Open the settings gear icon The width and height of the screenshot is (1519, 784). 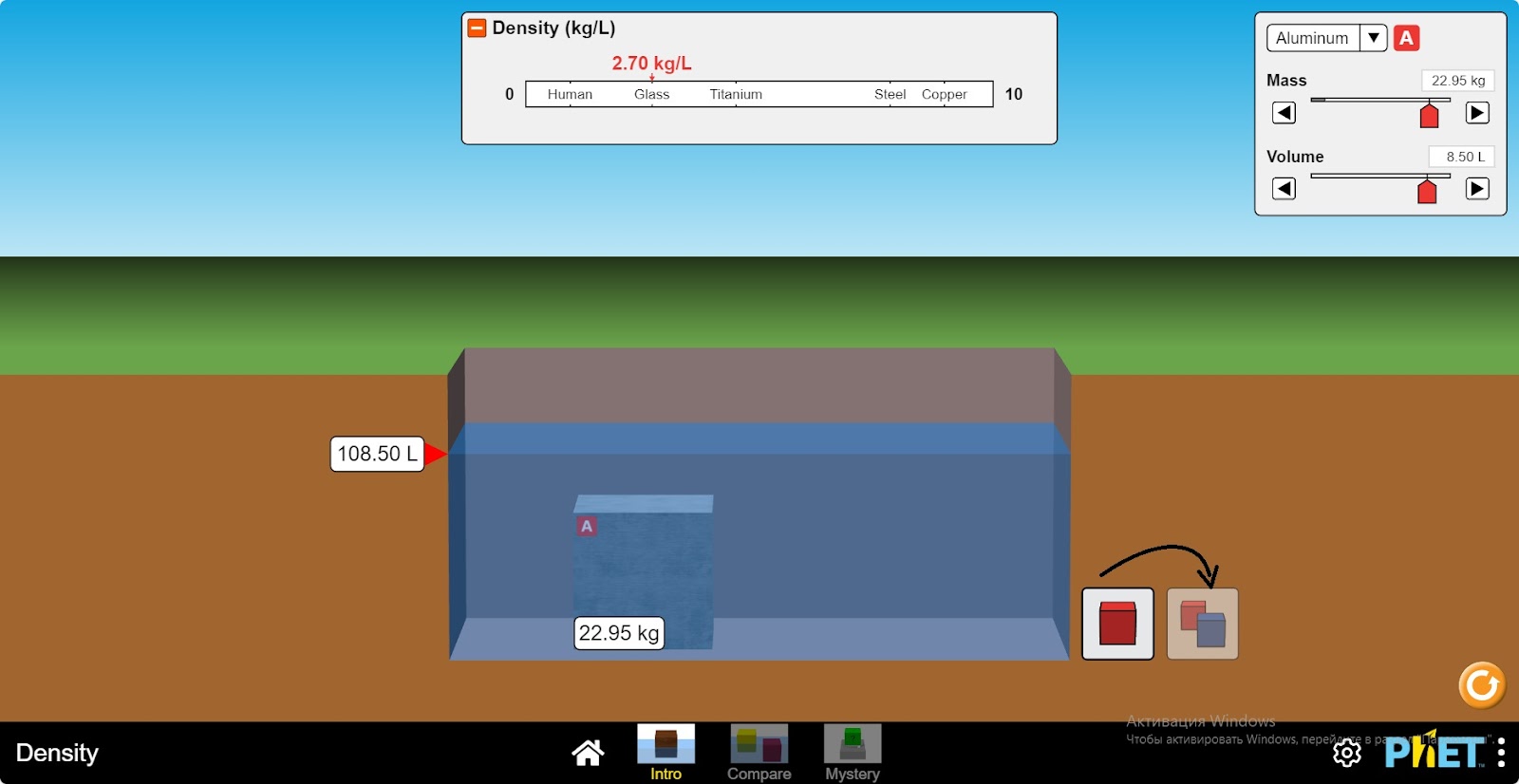pos(1347,753)
